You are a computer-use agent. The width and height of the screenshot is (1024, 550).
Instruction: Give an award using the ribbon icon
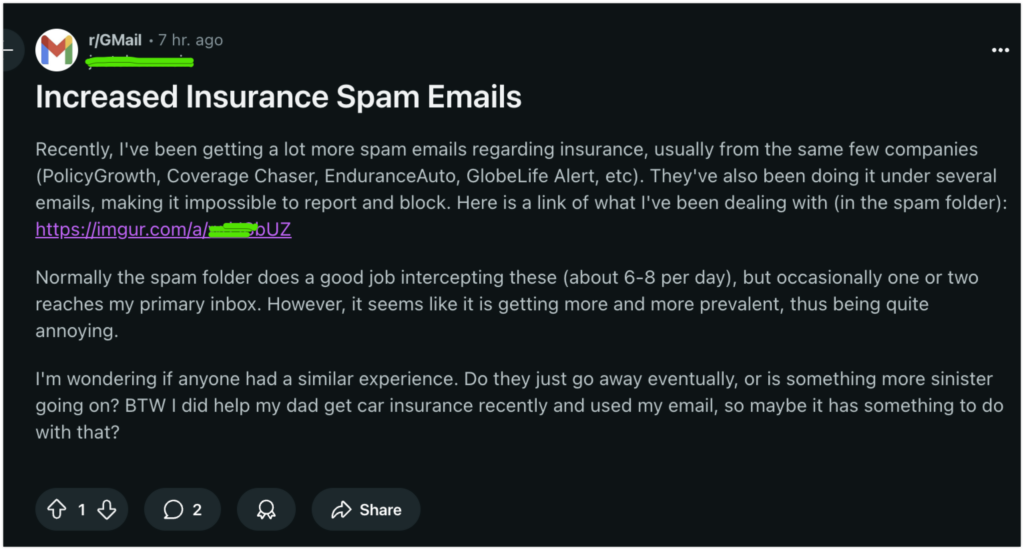point(266,510)
